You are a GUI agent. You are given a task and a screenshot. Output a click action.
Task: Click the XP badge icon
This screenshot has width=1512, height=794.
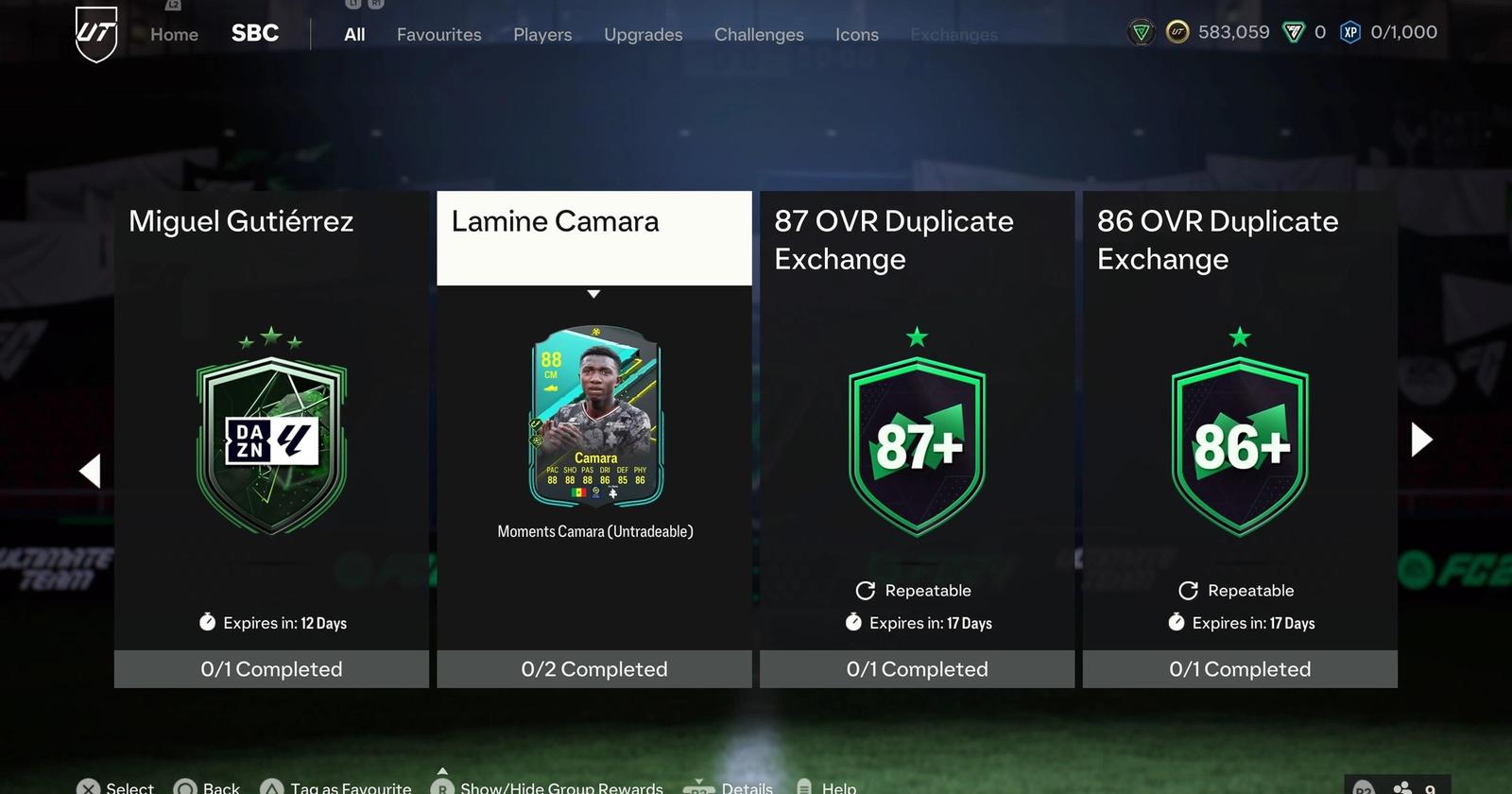(1350, 33)
